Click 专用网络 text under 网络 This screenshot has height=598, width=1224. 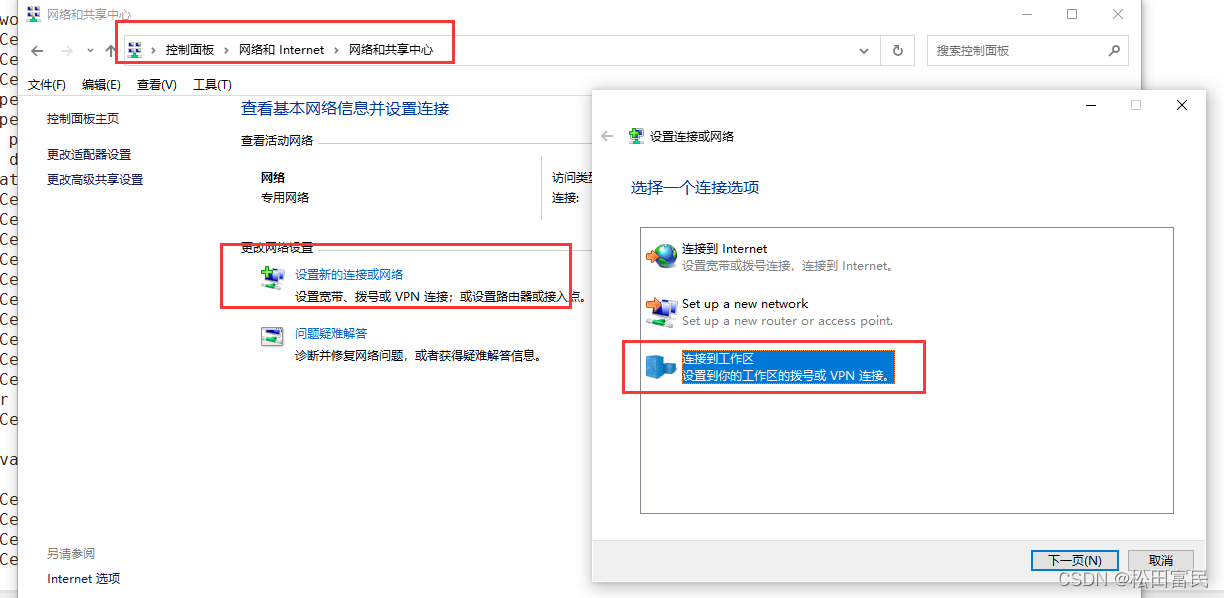(x=285, y=198)
